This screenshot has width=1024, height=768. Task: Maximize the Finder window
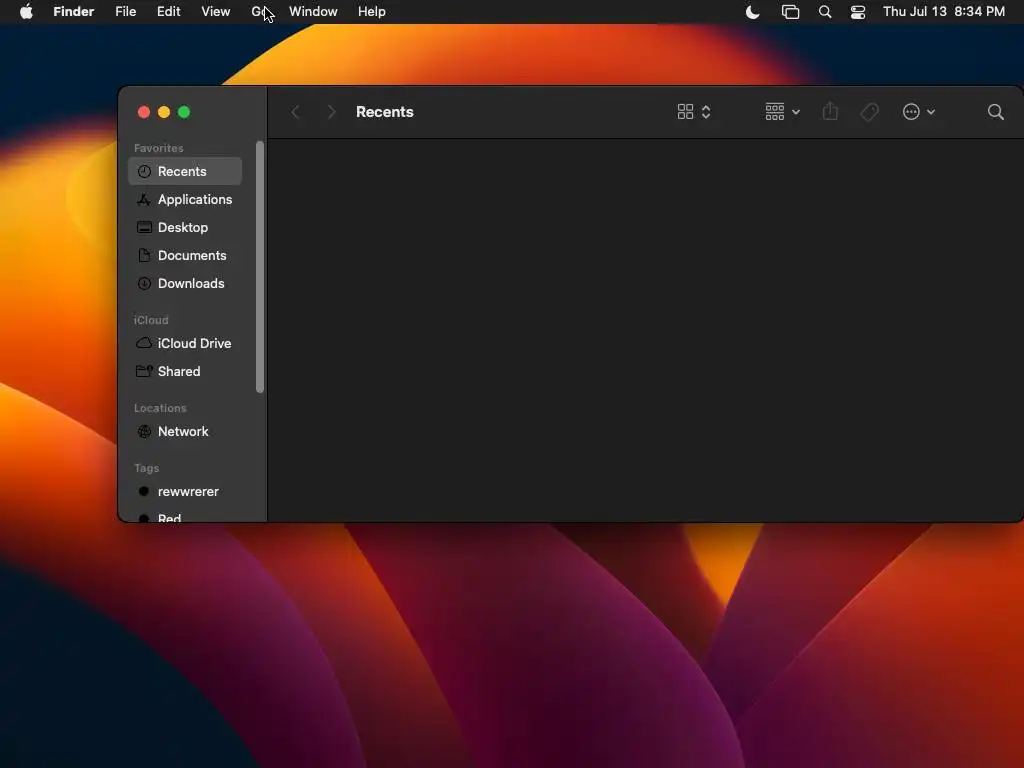pos(184,112)
